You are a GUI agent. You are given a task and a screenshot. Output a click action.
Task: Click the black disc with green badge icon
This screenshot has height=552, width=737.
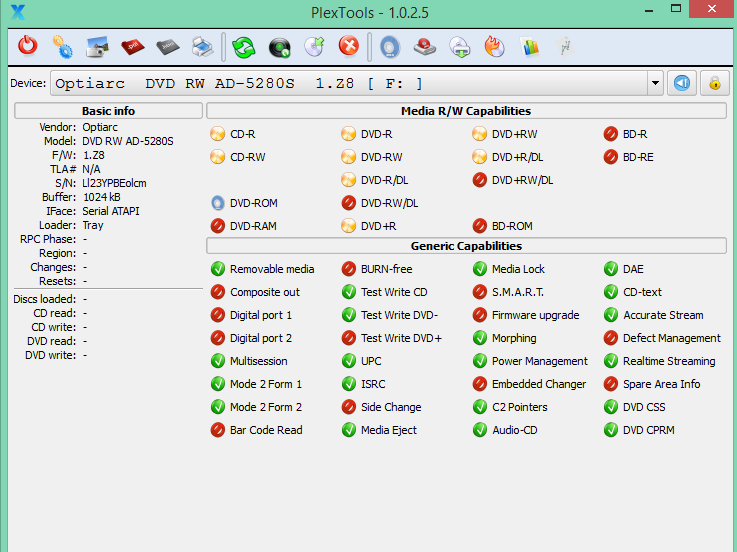(280, 47)
